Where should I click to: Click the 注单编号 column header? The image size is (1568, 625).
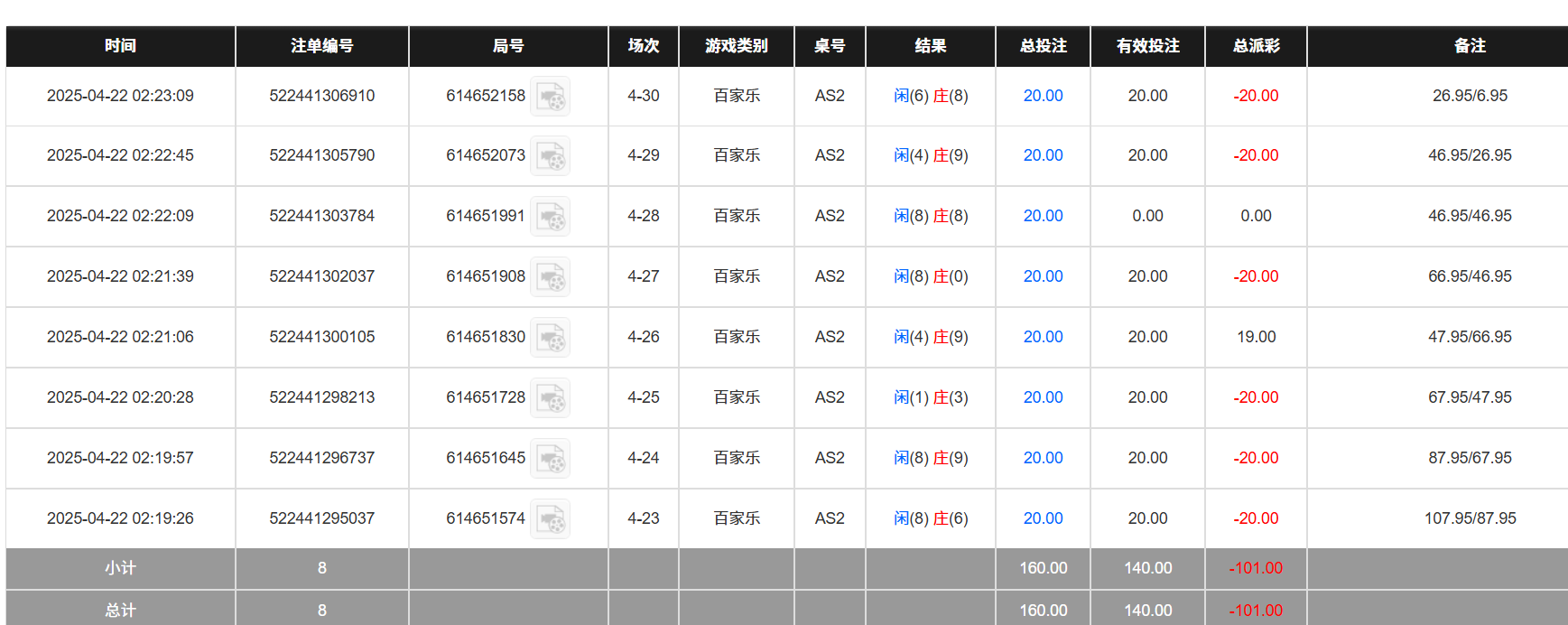click(321, 46)
